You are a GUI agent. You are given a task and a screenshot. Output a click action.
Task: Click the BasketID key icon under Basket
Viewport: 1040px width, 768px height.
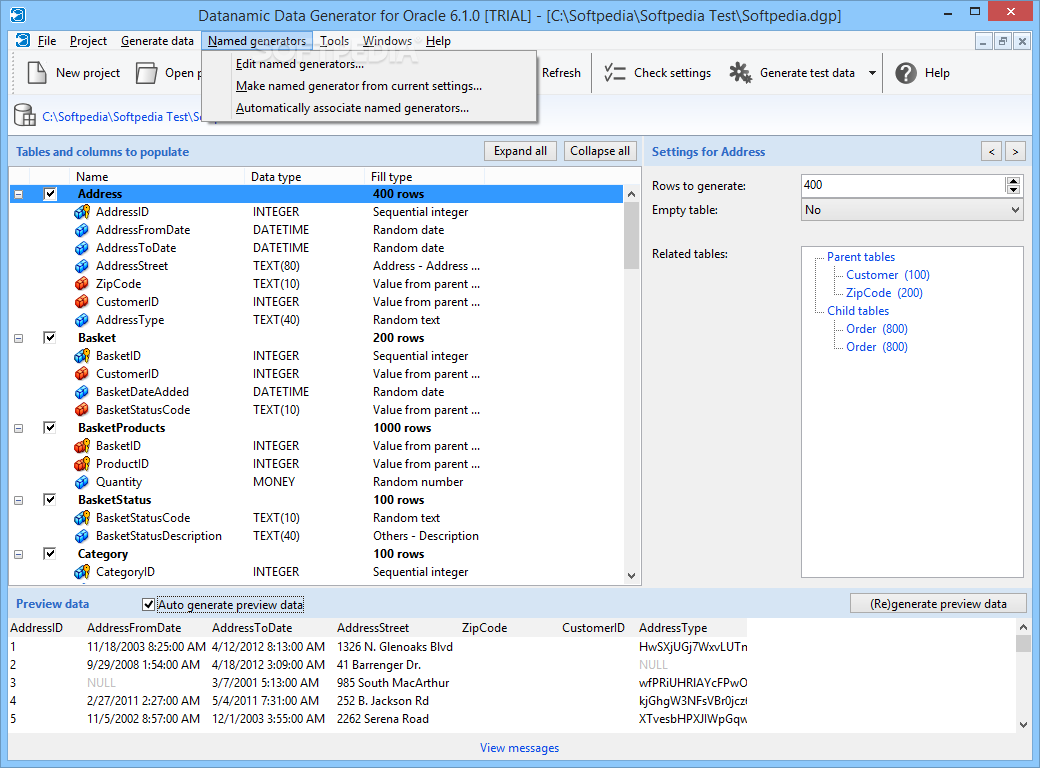[x=82, y=356]
